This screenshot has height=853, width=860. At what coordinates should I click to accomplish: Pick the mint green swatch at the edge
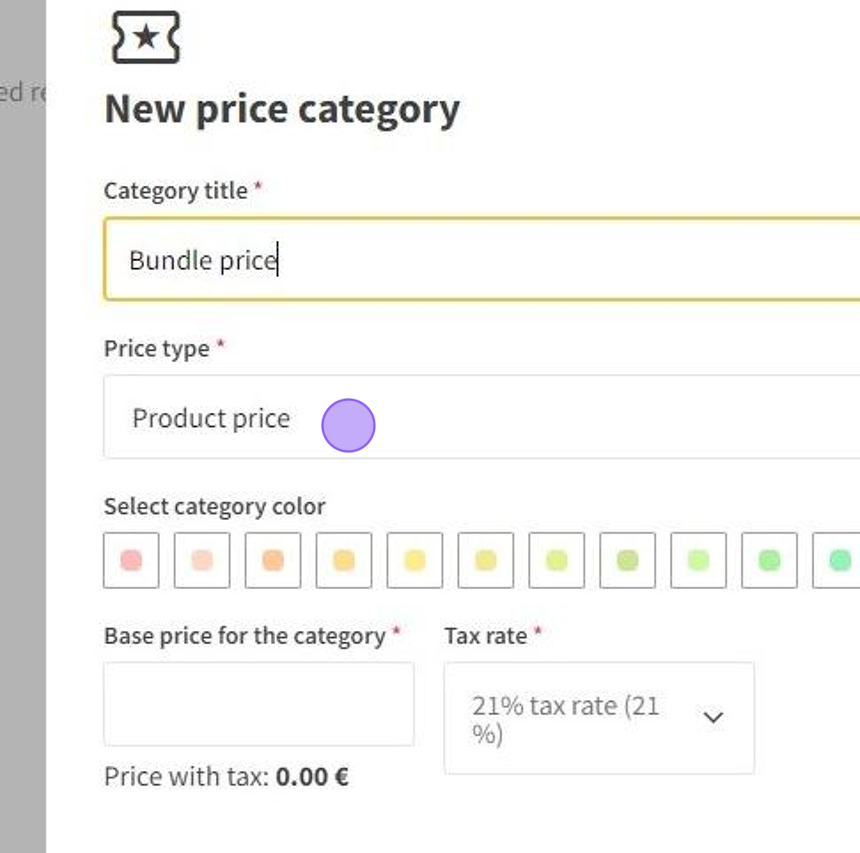coord(838,560)
